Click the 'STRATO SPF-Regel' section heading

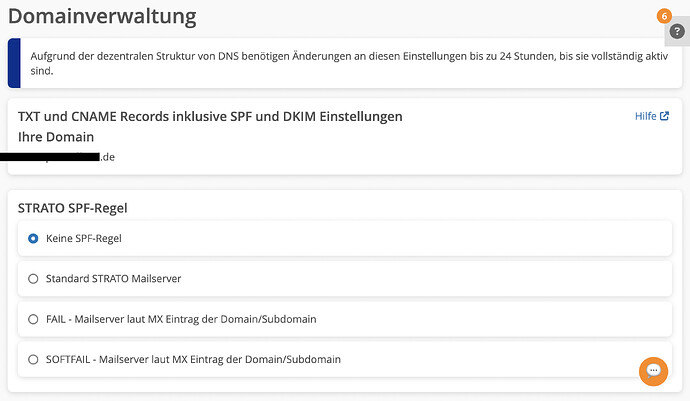73,207
